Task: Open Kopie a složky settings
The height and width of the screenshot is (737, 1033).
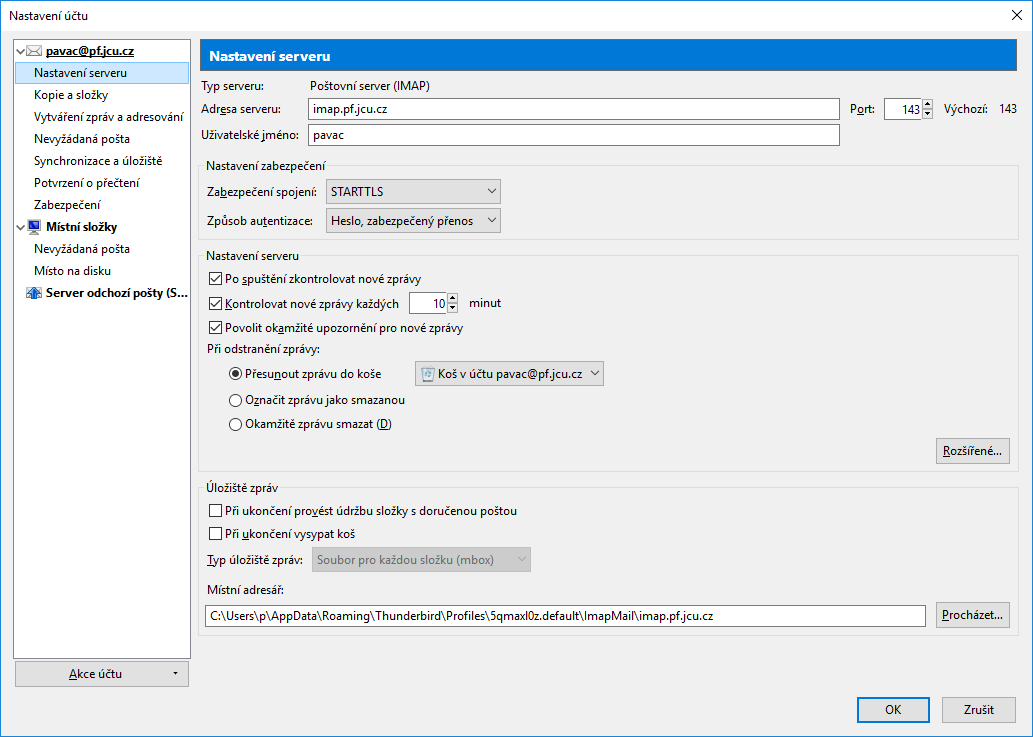Action: pyautogui.click(x=71, y=95)
